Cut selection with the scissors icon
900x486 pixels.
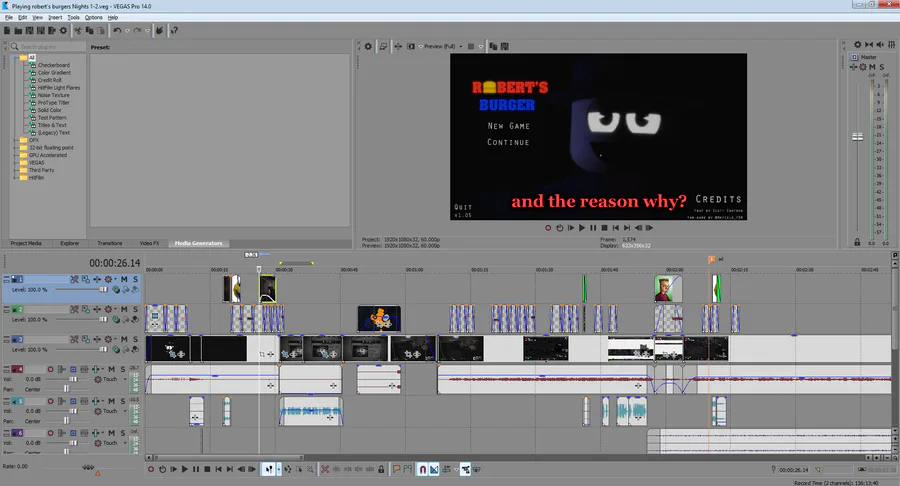(78, 30)
